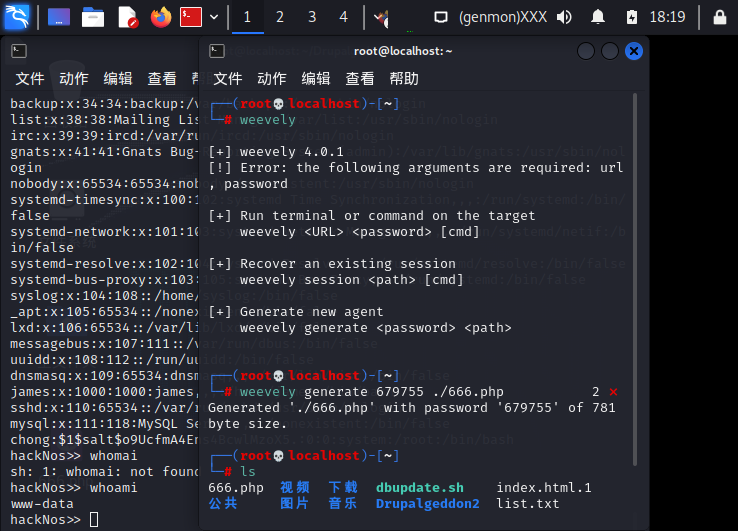Click the 18:19 clock

pyautogui.click(x=667, y=17)
